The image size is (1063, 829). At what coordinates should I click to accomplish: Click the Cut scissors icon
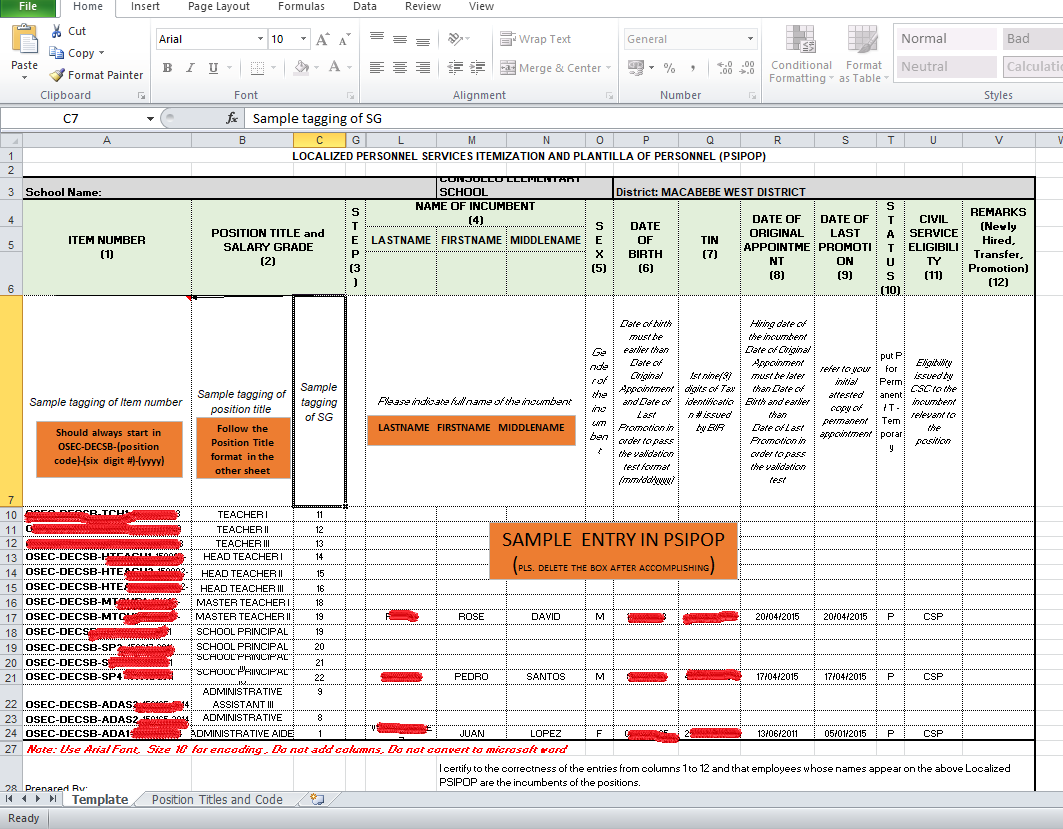(57, 31)
